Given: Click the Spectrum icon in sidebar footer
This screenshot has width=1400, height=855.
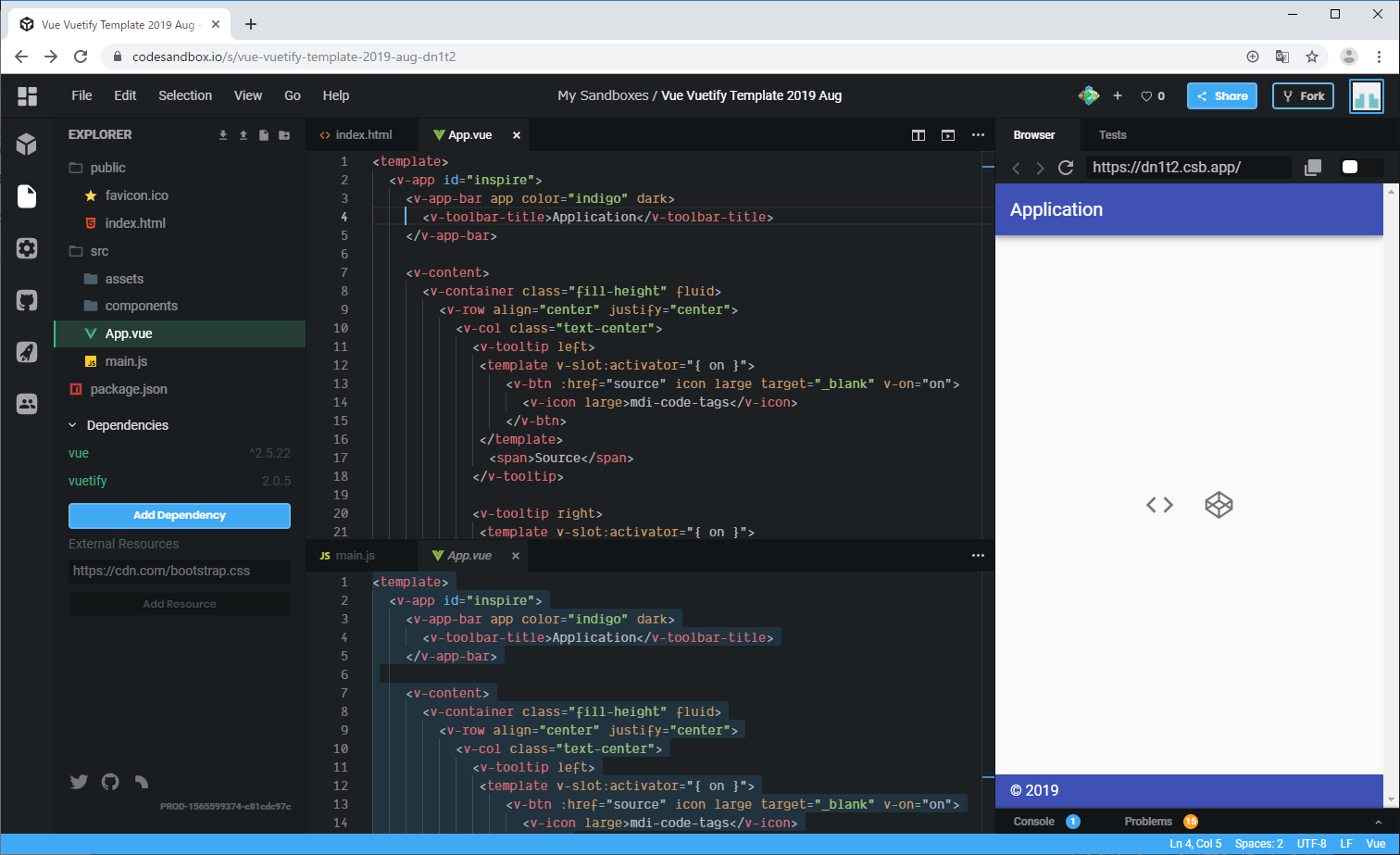Looking at the screenshot, I should [141, 782].
